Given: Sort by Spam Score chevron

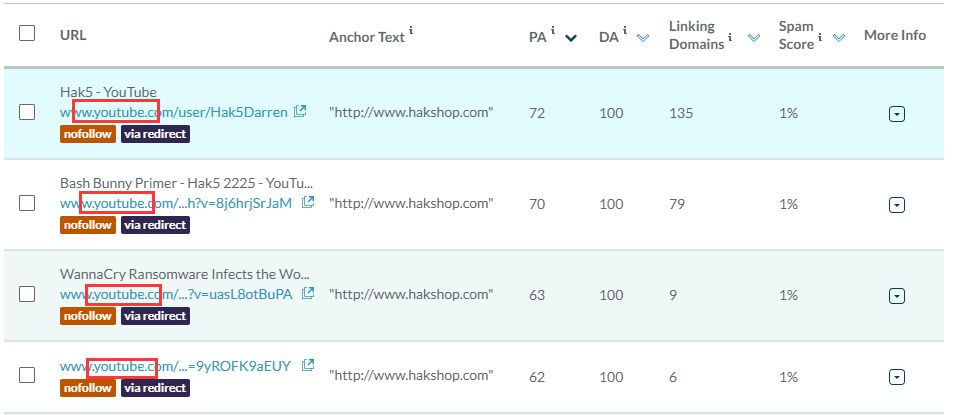Looking at the screenshot, I should click(x=839, y=38).
